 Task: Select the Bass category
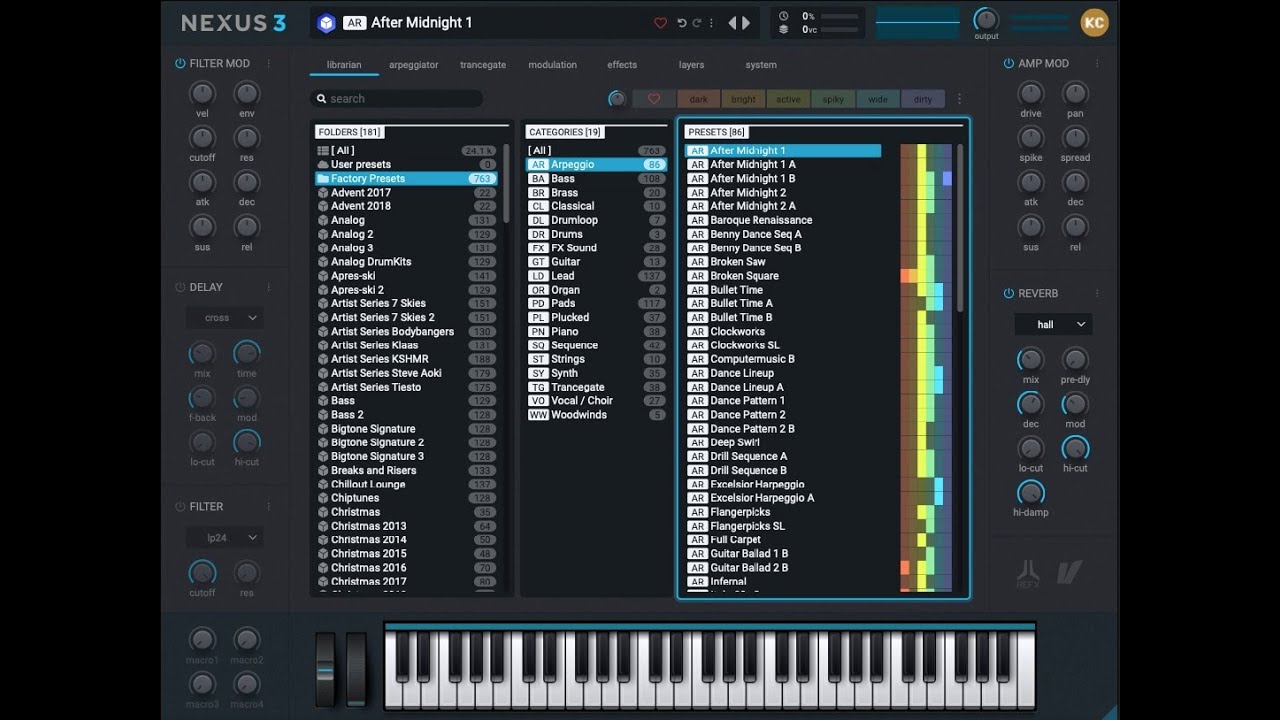pos(596,179)
